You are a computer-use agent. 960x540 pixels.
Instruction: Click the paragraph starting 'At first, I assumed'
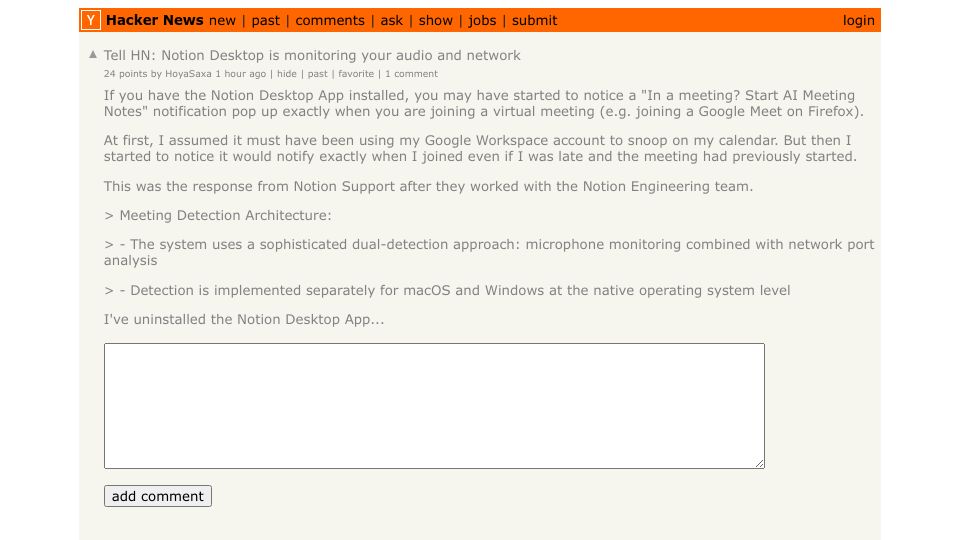480,148
